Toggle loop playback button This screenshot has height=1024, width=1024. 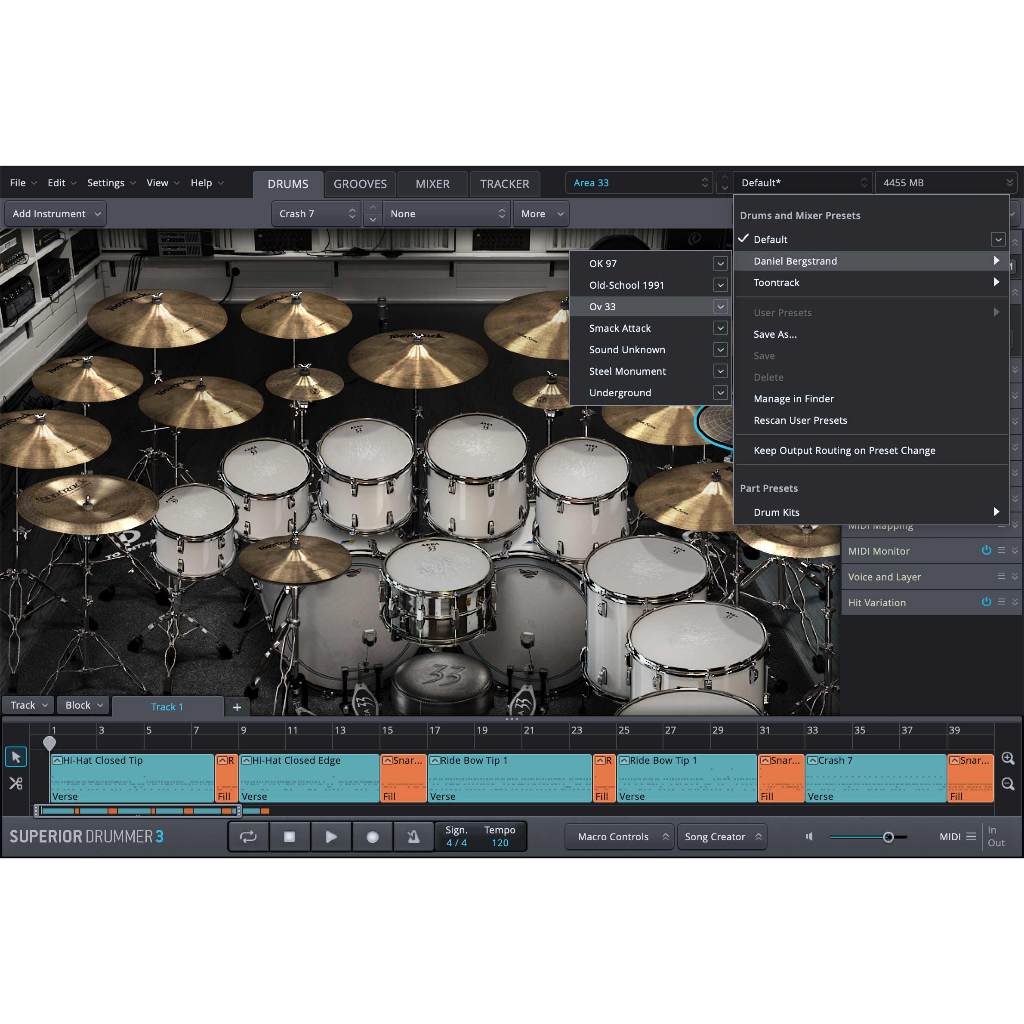click(x=248, y=837)
